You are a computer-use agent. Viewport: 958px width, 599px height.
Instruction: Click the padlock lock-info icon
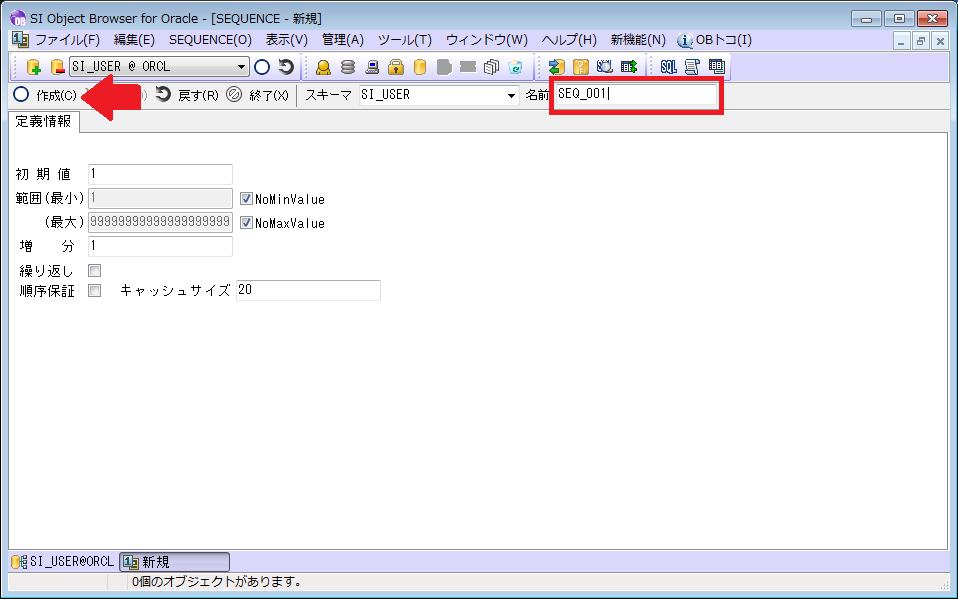point(395,67)
